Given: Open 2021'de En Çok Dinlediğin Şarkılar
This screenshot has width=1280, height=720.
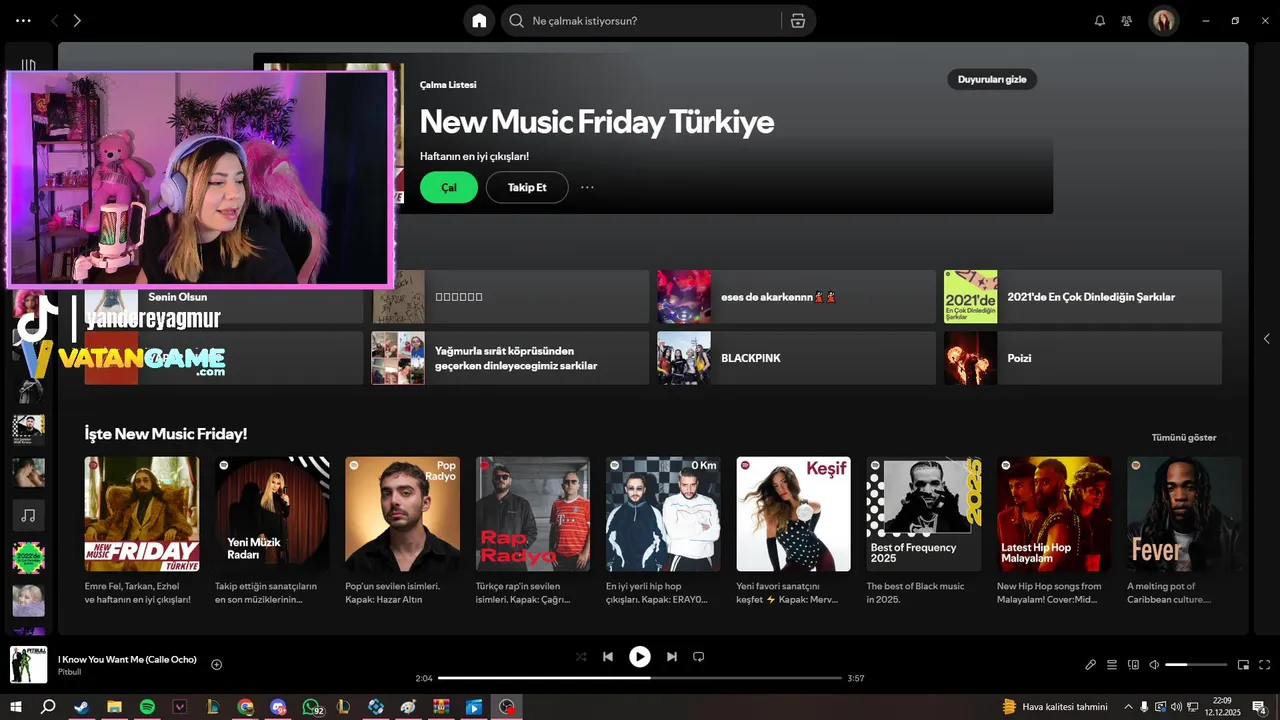Looking at the screenshot, I should click(x=1083, y=297).
